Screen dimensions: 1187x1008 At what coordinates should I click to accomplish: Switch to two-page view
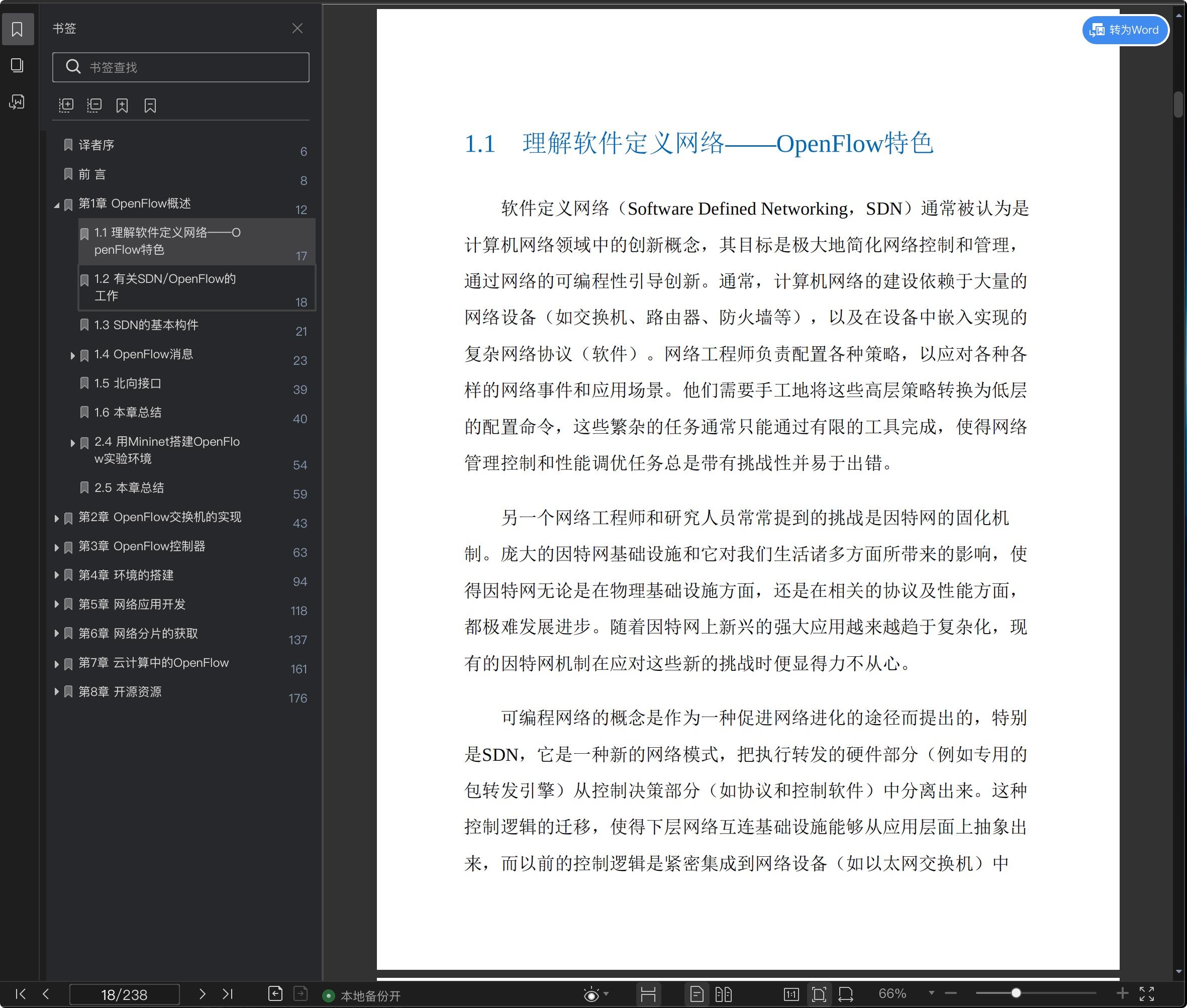pyautogui.click(x=724, y=994)
